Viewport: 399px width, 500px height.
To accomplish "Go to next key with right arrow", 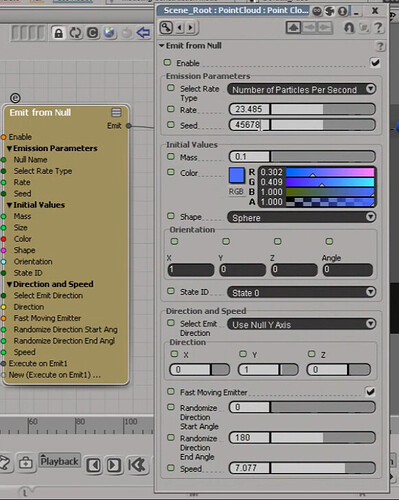I will click(190, 27).
